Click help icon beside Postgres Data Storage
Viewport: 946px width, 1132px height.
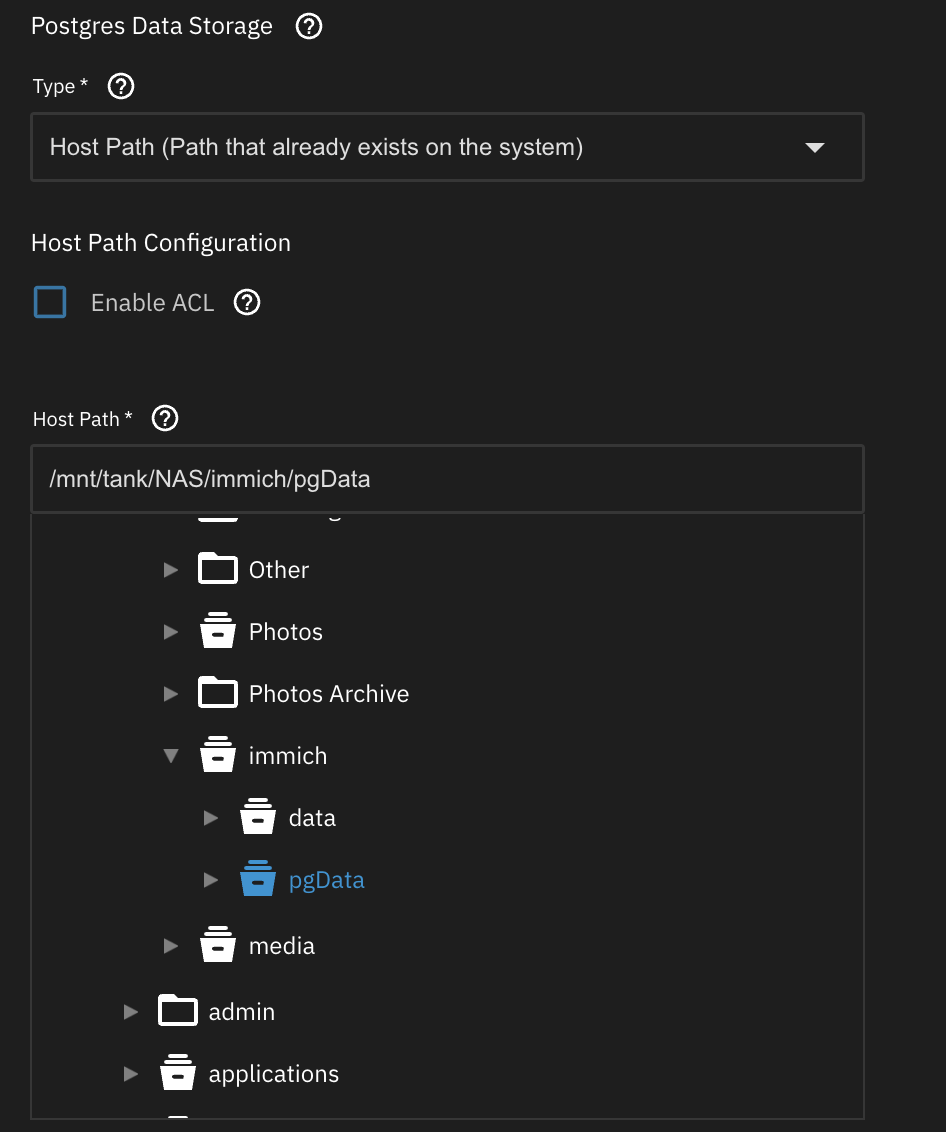[x=309, y=27]
